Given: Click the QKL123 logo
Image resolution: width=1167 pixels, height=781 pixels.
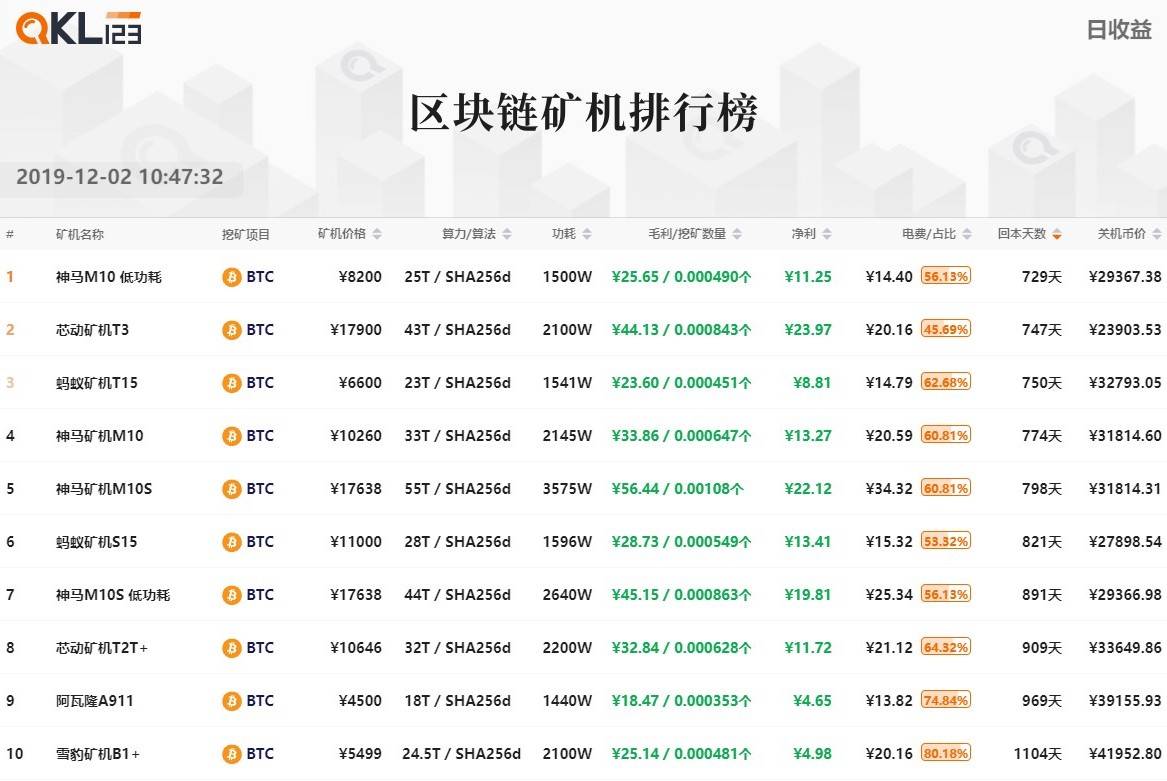Looking at the screenshot, I should (x=79, y=28).
